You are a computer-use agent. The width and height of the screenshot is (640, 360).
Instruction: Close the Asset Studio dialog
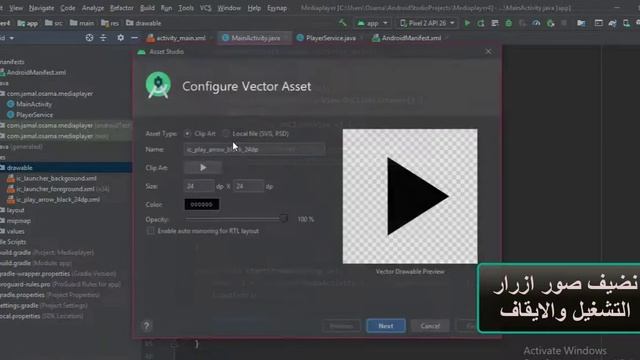pos(489,51)
